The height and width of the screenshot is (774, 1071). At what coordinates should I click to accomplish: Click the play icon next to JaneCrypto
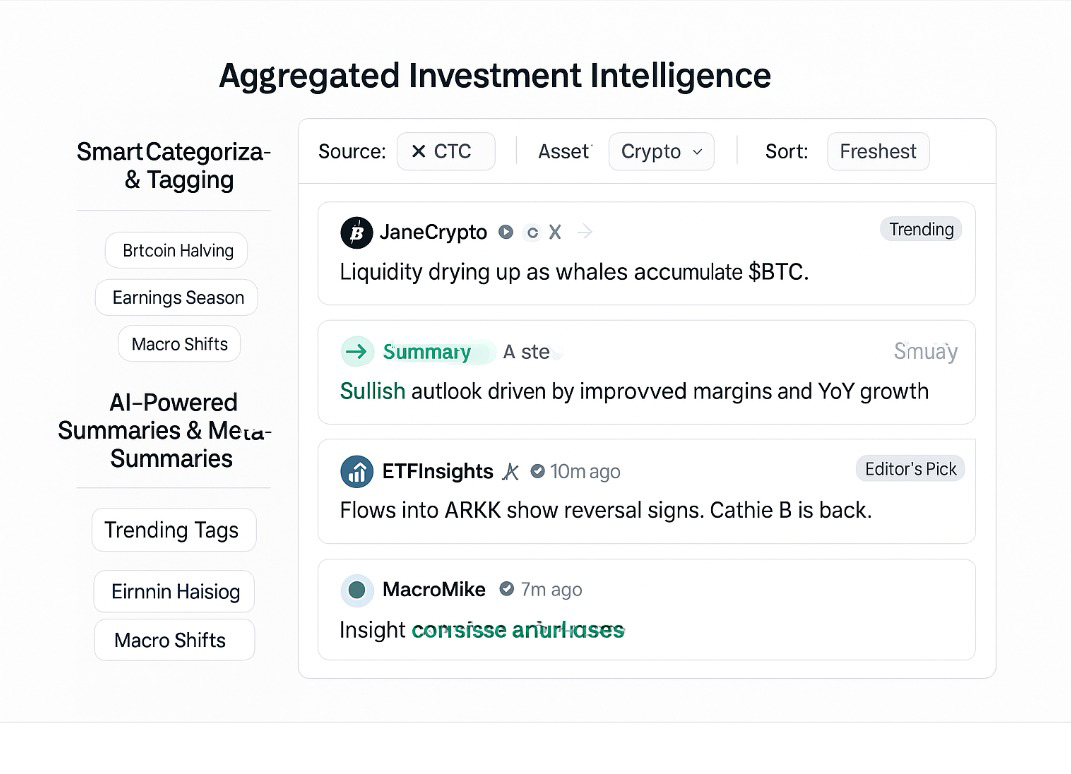click(505, 232)
